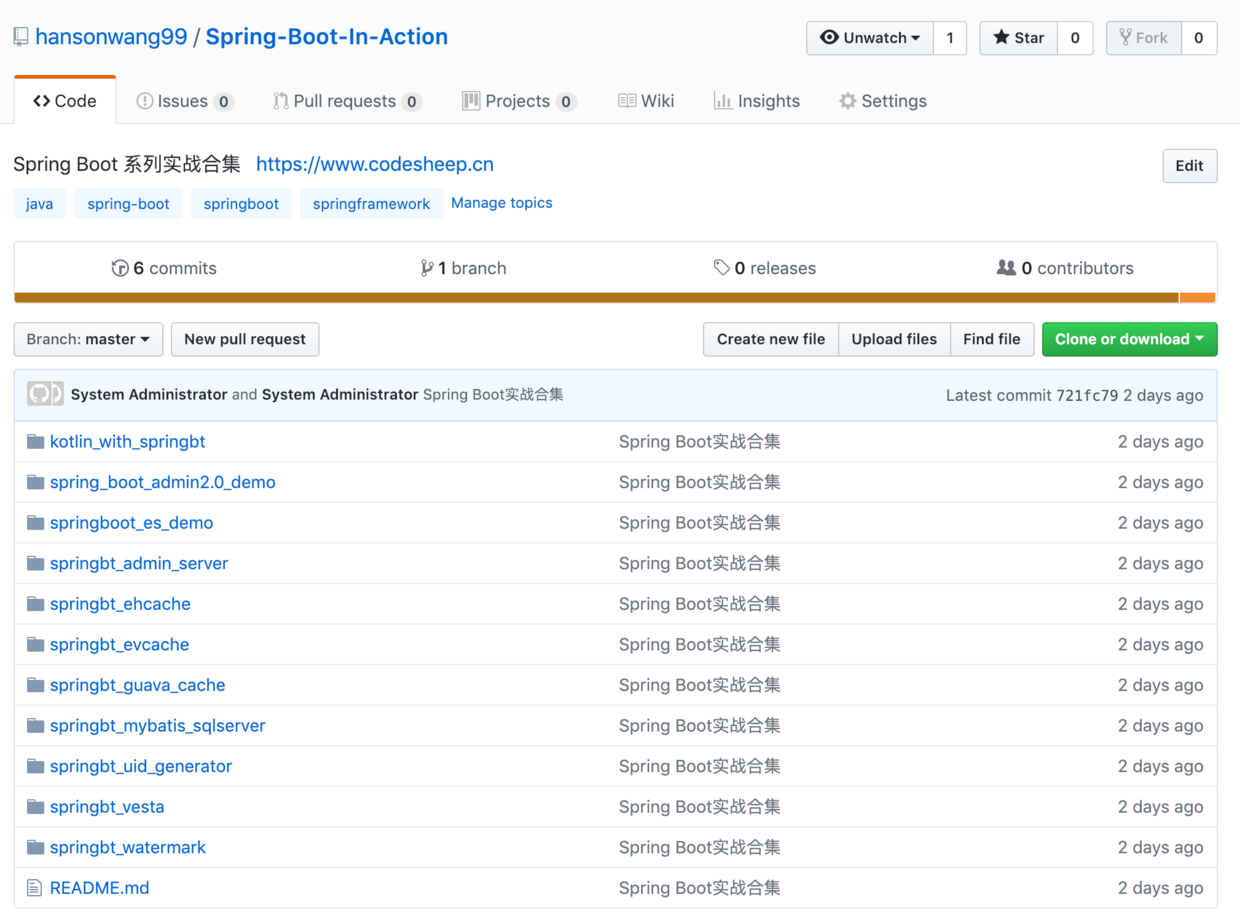Viewport: 1240px width, 916px height.
Task: Click the Edit description button
Action: (1189, 165)
